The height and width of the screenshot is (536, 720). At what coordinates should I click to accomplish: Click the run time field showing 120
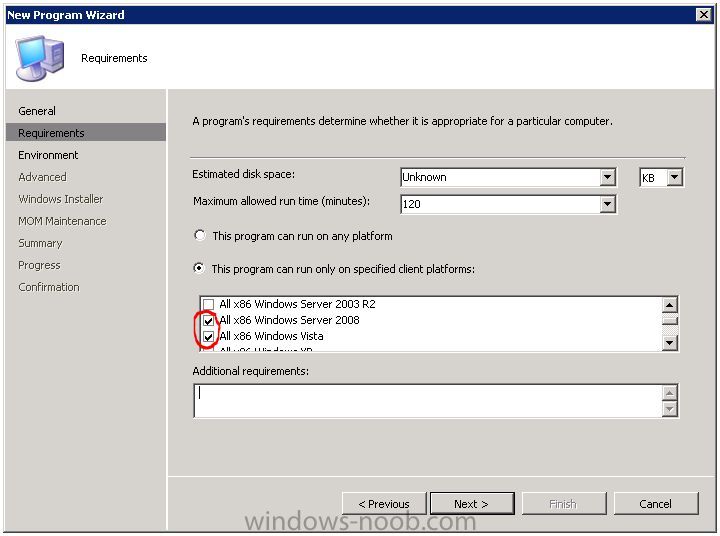(500, 204)
